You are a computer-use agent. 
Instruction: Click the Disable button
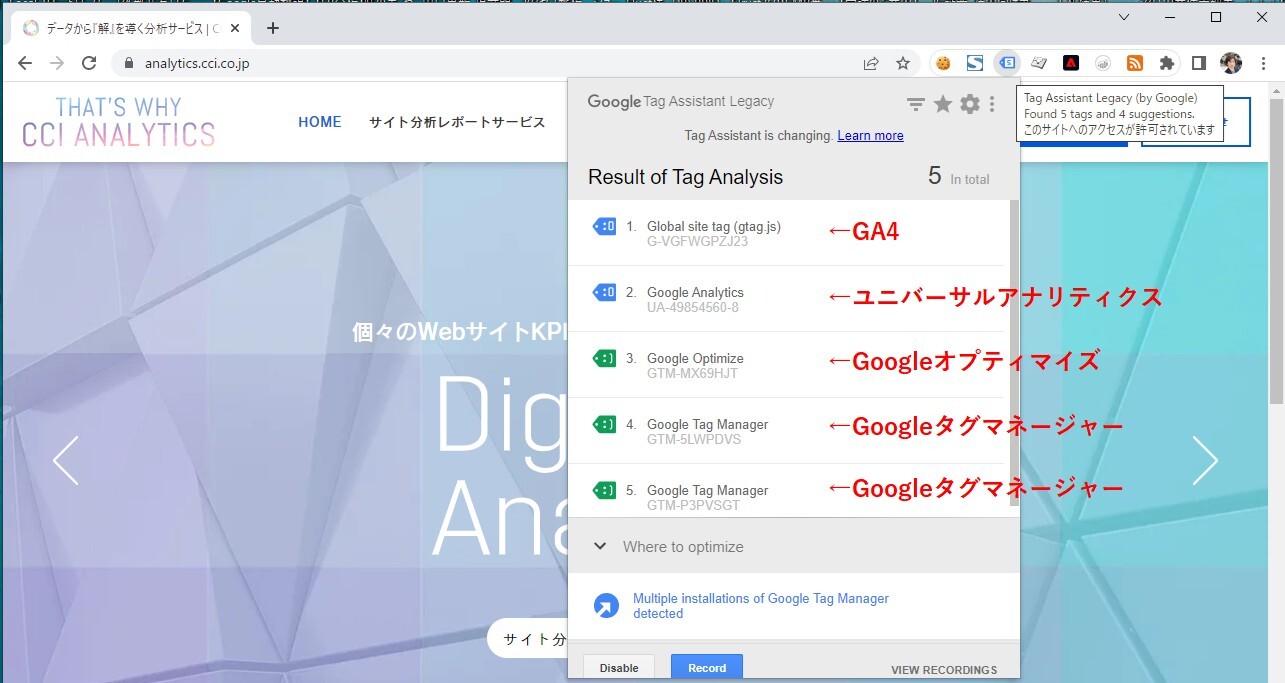[x=619, y=668]
